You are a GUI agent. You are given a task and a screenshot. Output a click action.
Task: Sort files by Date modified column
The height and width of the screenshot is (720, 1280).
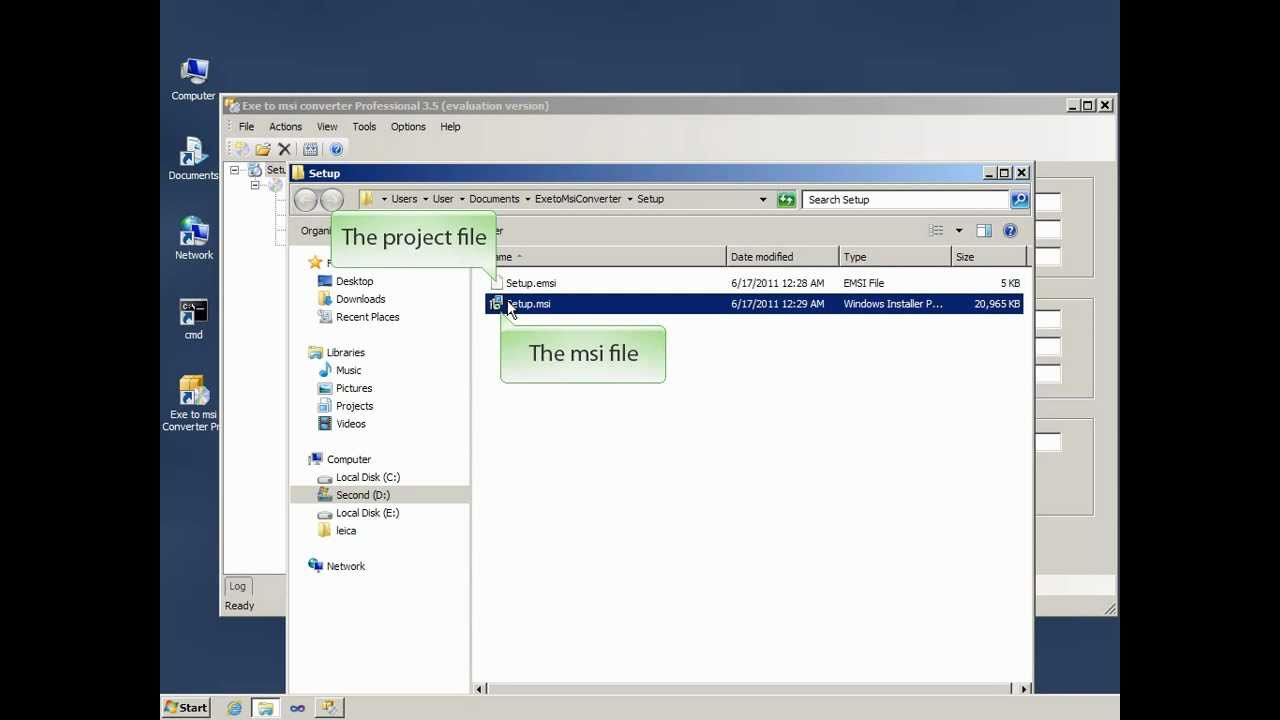[783, 257]
